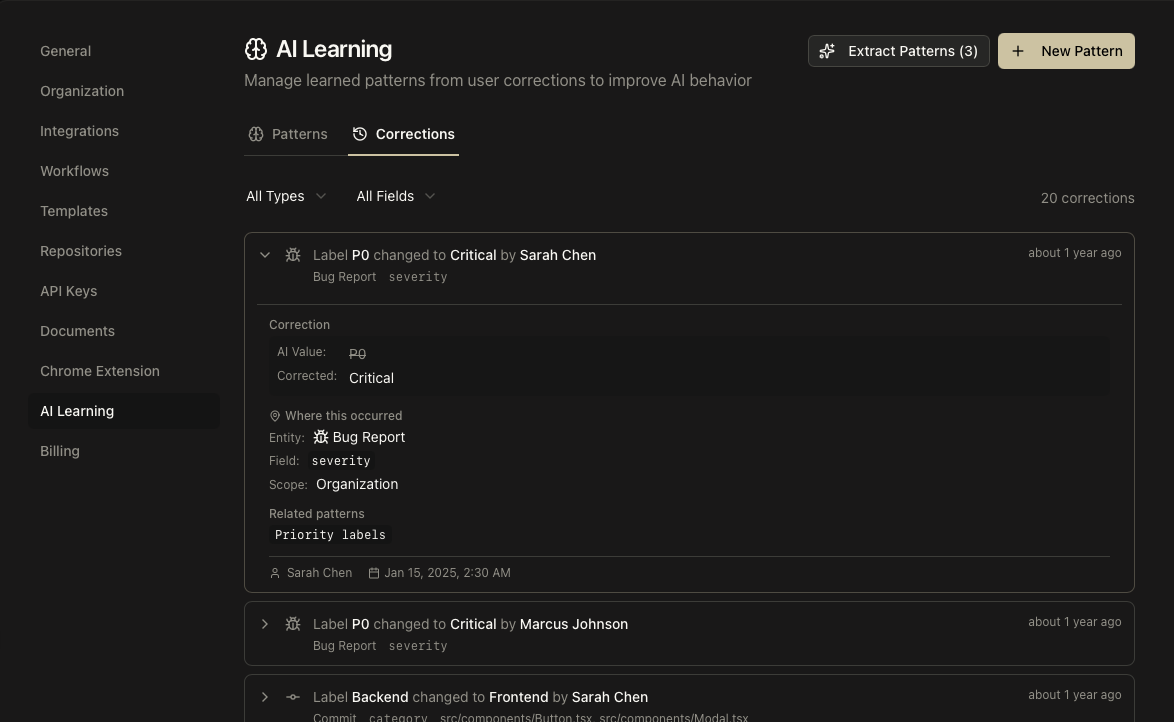Click the bug icon in Marcus Johnson's correction

click(x=293, y=624)
